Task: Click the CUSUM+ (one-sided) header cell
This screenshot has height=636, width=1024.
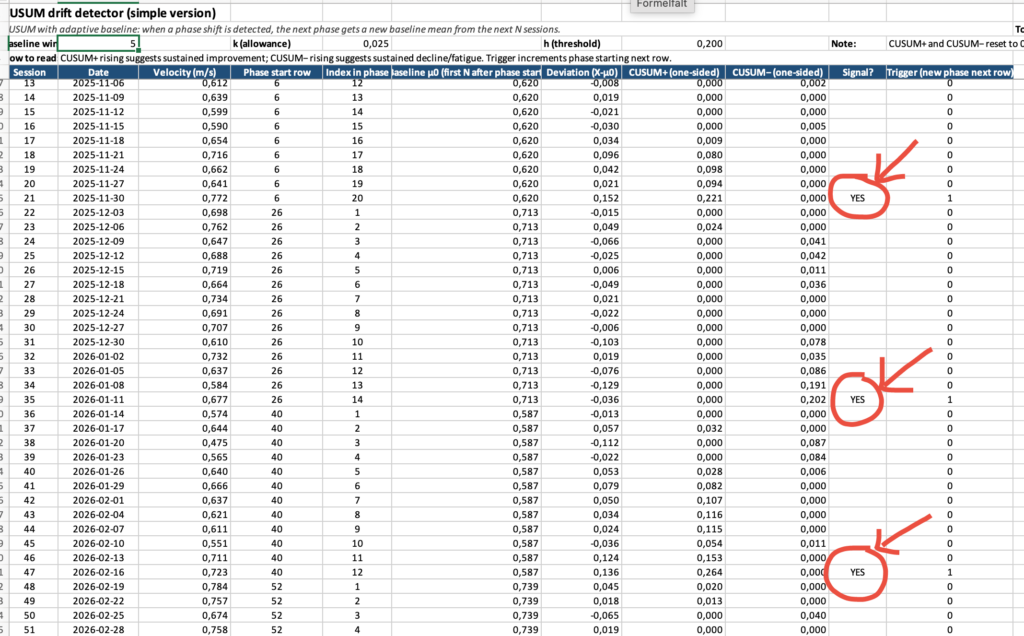Action: coord(673,72)
